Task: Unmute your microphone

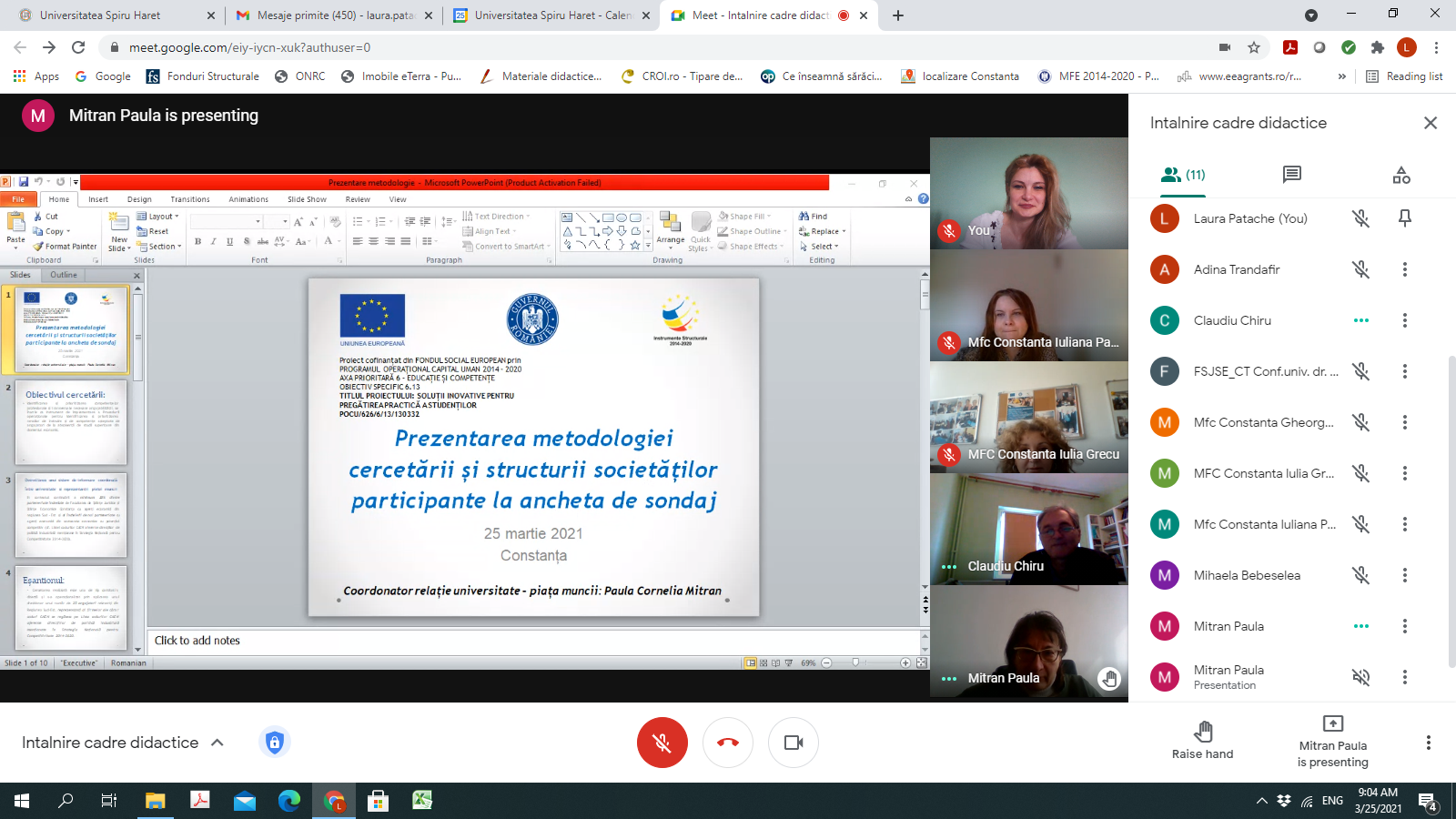Action: 662,743
